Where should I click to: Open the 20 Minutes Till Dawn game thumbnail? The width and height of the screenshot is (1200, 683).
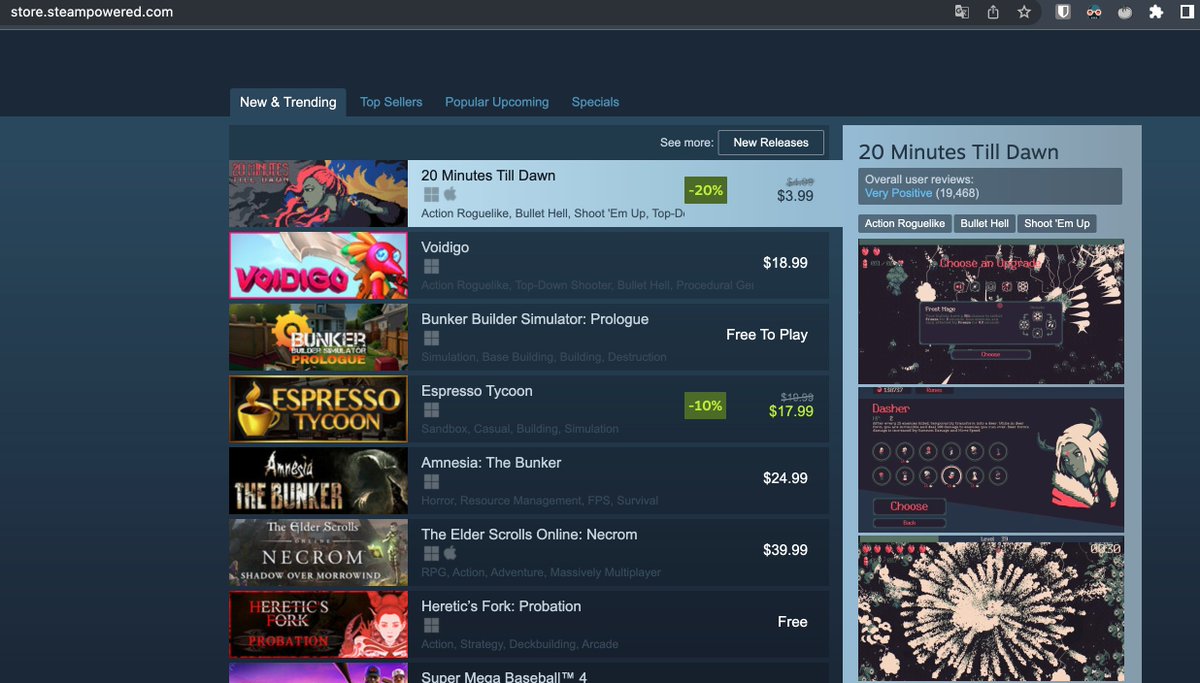[318, 194]
